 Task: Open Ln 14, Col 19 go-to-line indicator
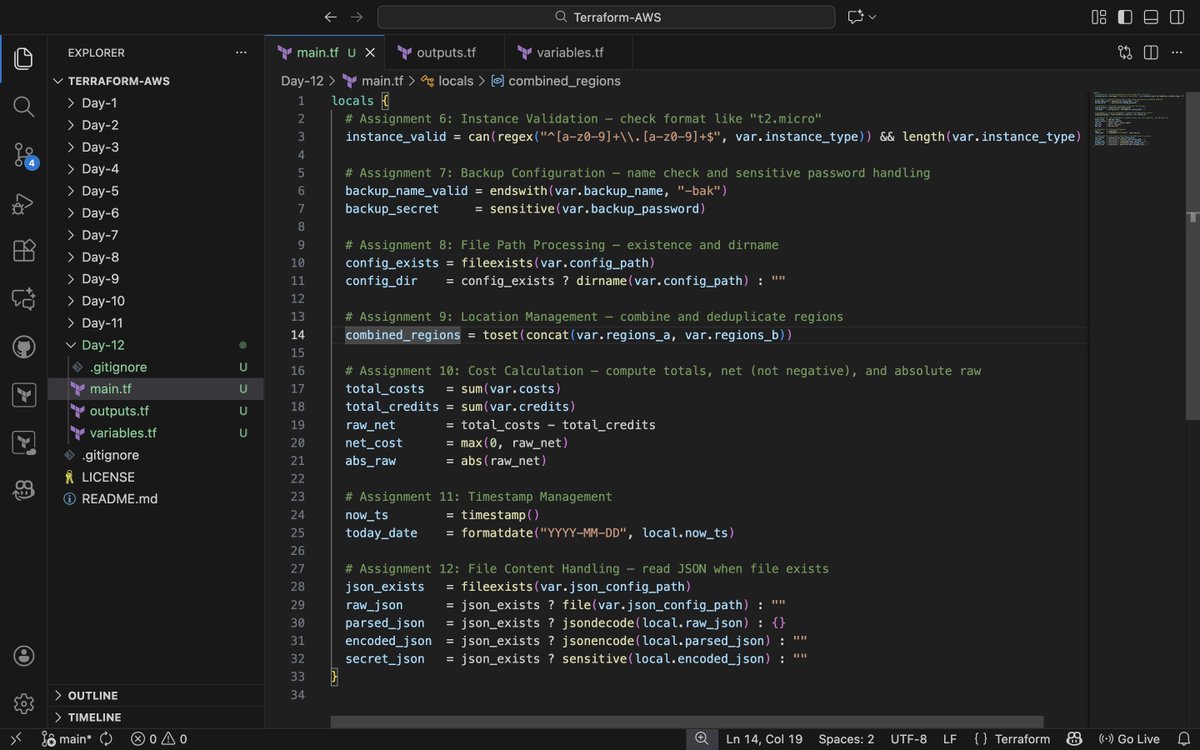(x=764, y=739)
